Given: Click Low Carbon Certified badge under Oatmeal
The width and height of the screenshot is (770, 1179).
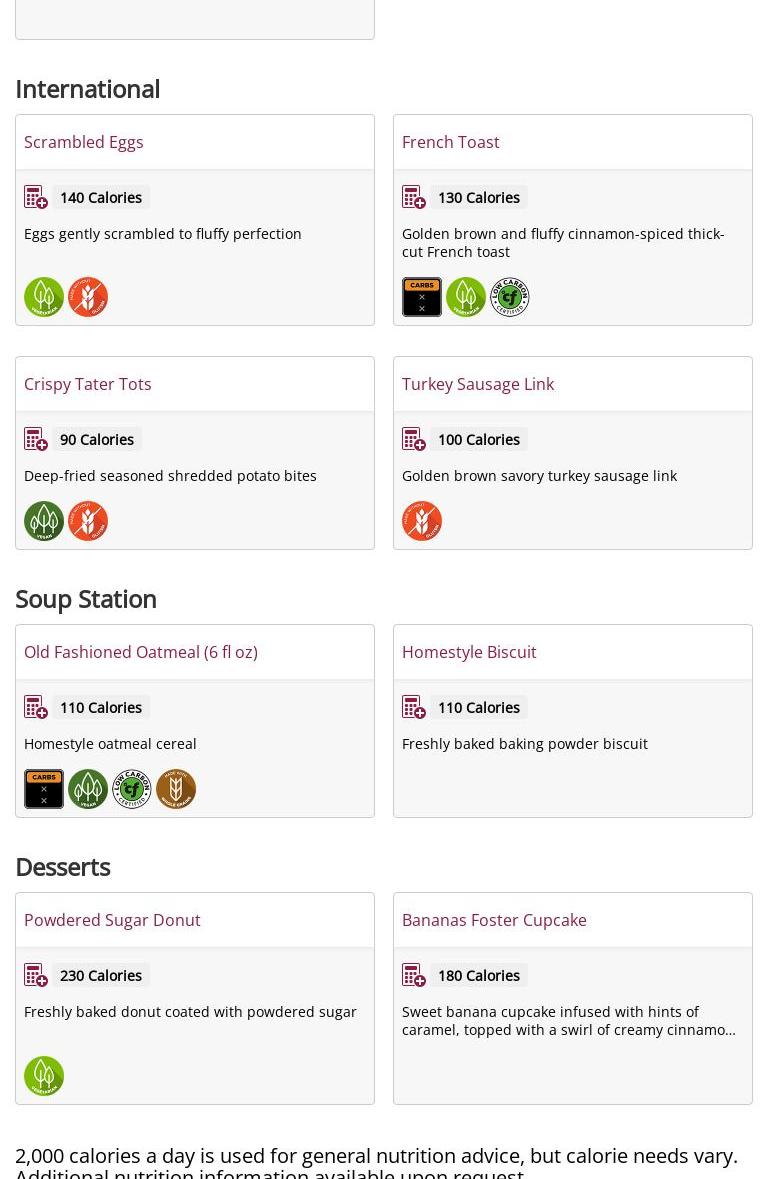Looking at the screenshot, I should pos(132,789).
